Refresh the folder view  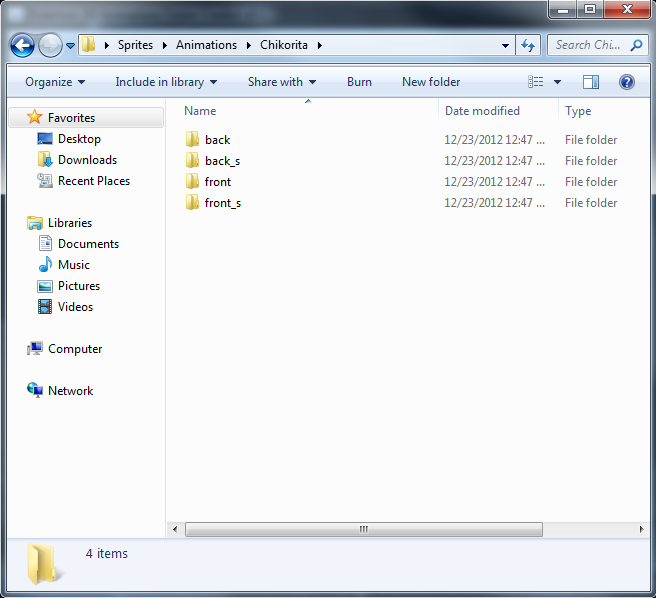(x=528, y=45)
